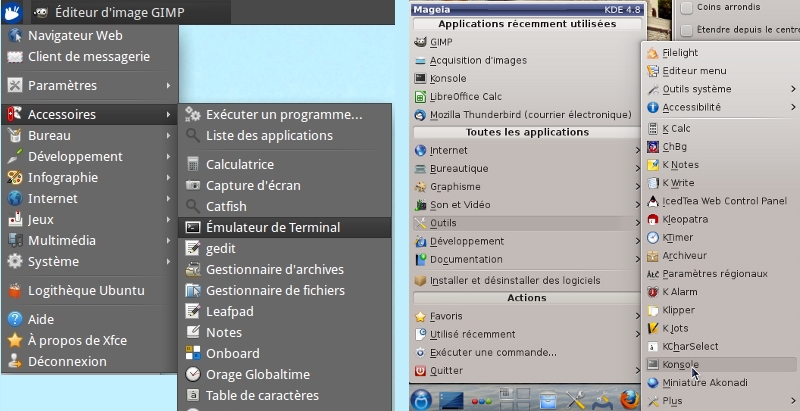Expand the Jeux submenu arrow
The width and height of the screenshot is (800, 411).
click(x=168, y=219)
